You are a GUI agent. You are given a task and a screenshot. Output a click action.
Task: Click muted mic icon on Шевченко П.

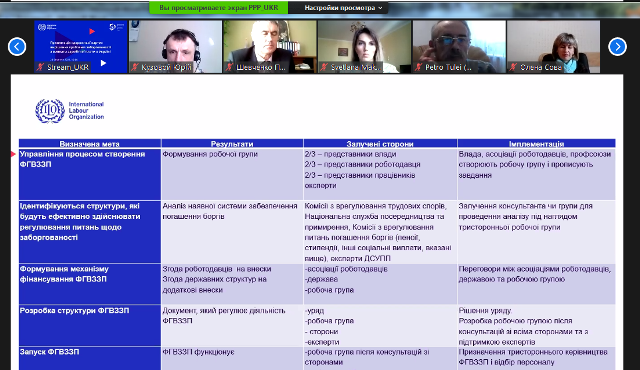(x=229, y=67)
